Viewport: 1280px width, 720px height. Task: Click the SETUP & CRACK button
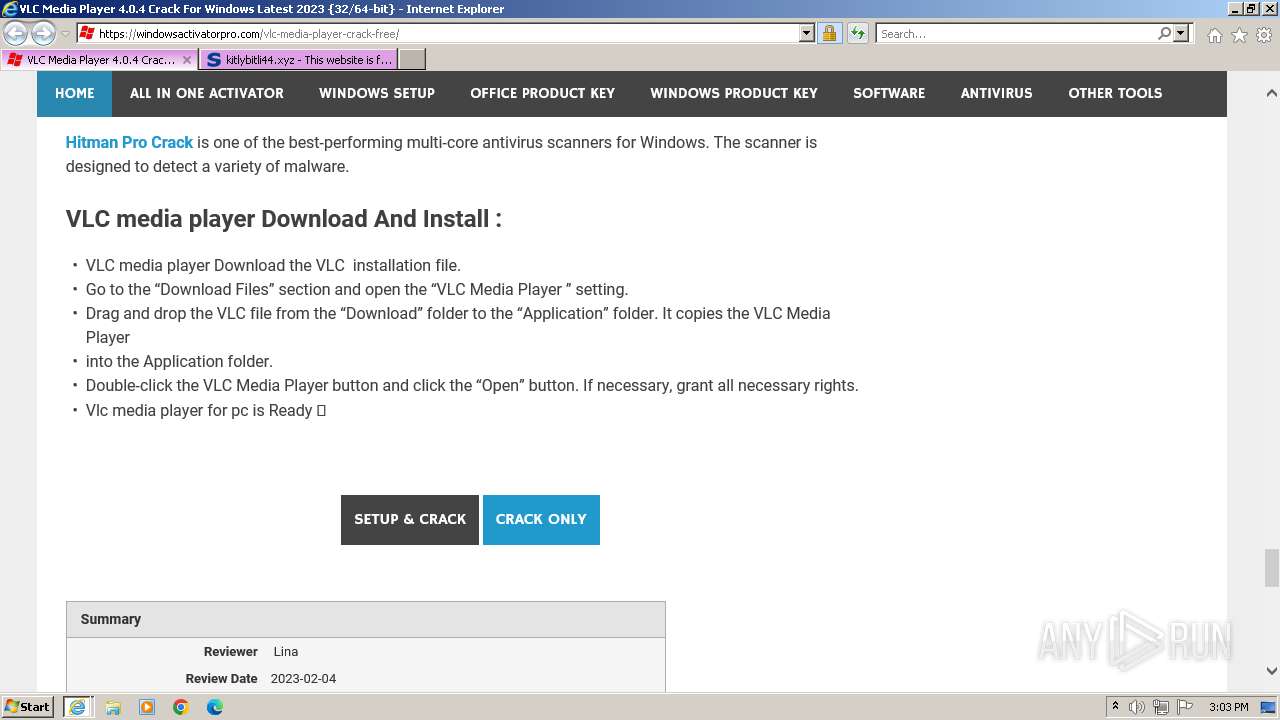point(410,520)
